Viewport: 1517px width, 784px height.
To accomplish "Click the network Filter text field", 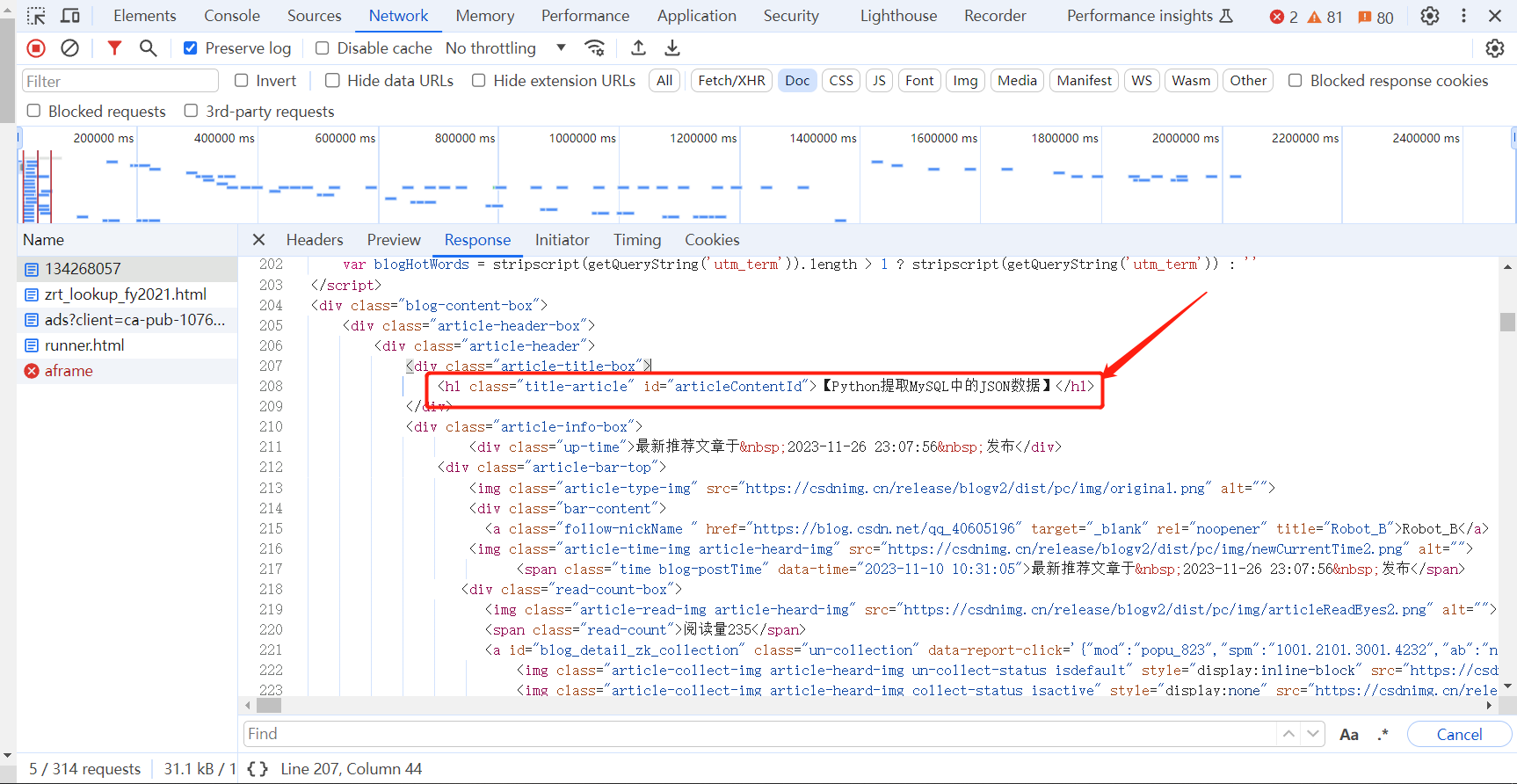I will point(120,81).
